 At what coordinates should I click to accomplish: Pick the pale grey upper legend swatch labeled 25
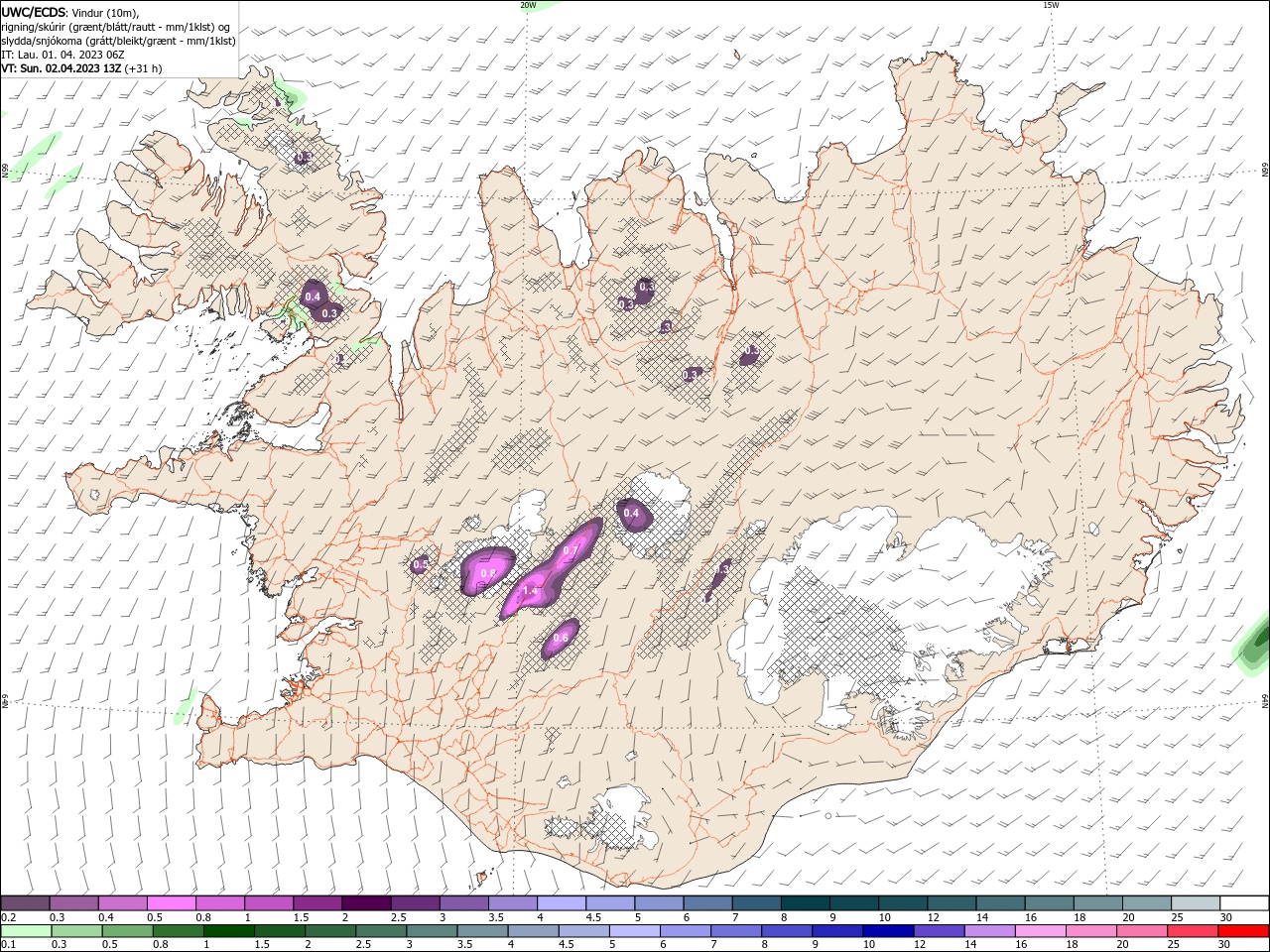click(1196, 903)
